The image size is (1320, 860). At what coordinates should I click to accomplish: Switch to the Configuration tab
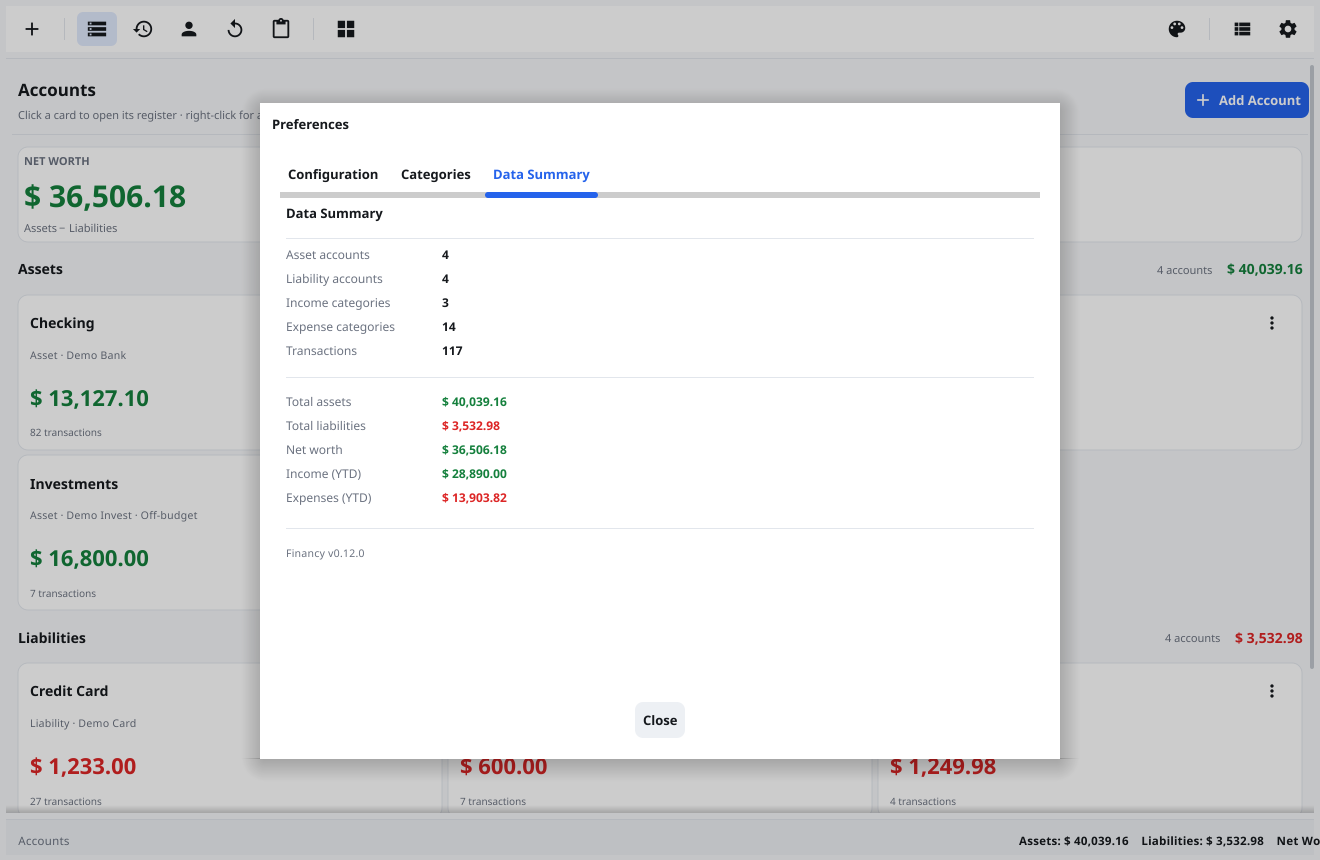(333, 174)
